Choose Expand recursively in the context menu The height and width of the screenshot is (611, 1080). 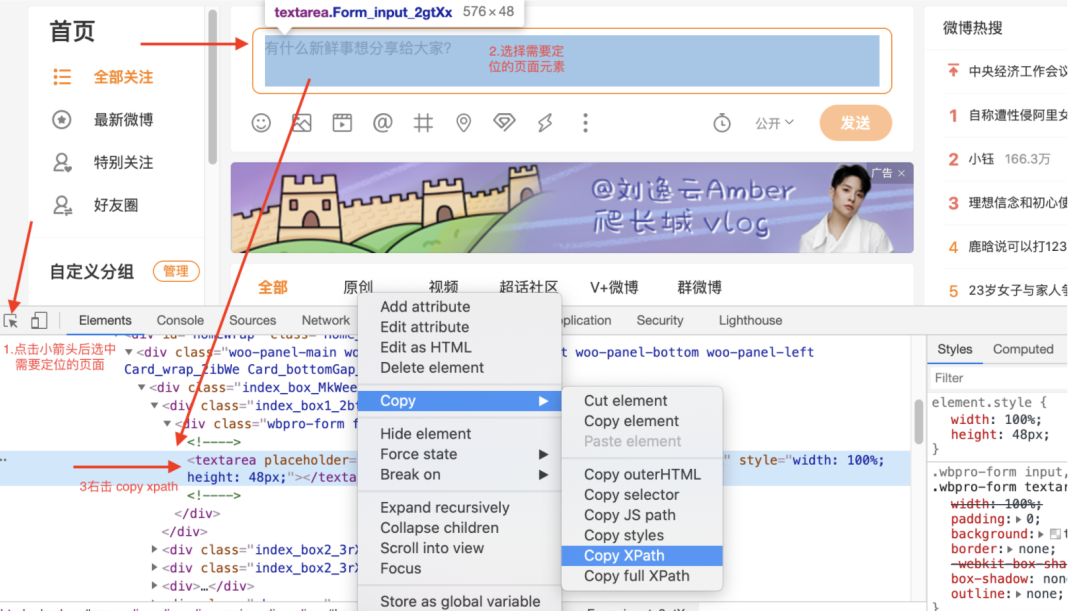459,508
